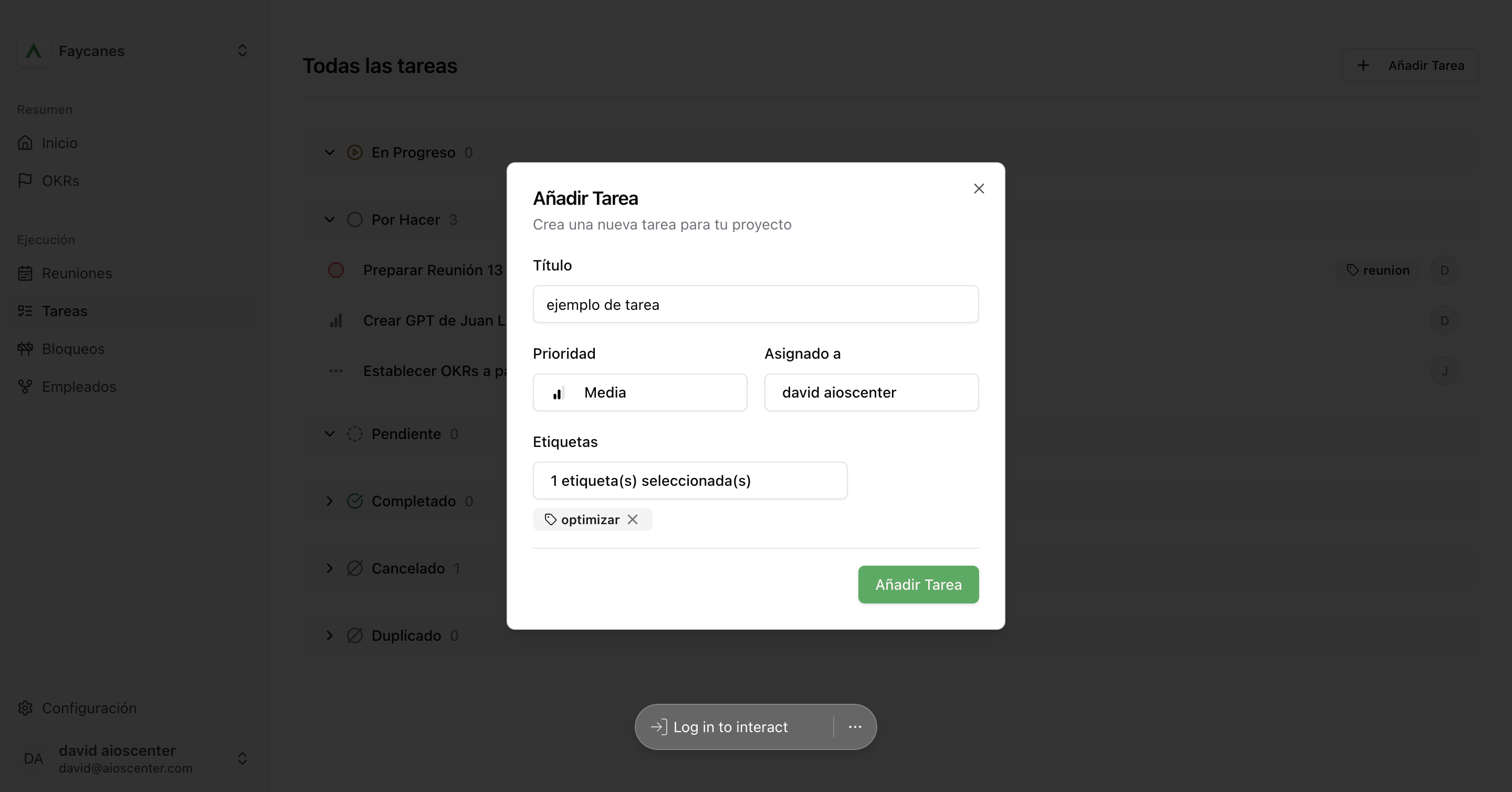This screenshot has height=792, width=1512.
Task: Collapse the En Progreso section
Action: (330, 153)
